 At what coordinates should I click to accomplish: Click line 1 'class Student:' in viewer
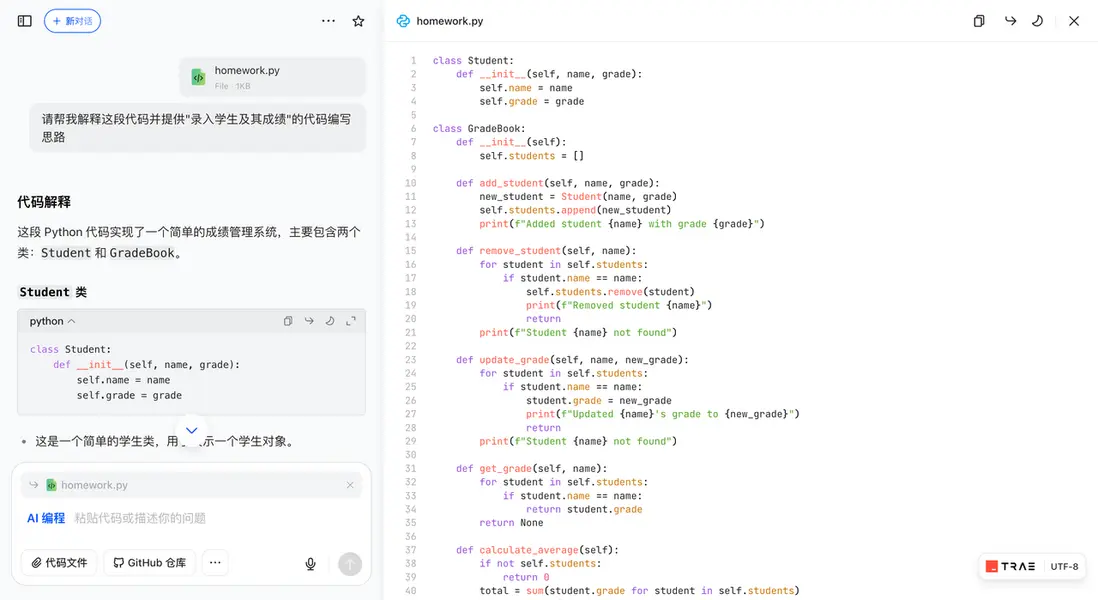473,61
